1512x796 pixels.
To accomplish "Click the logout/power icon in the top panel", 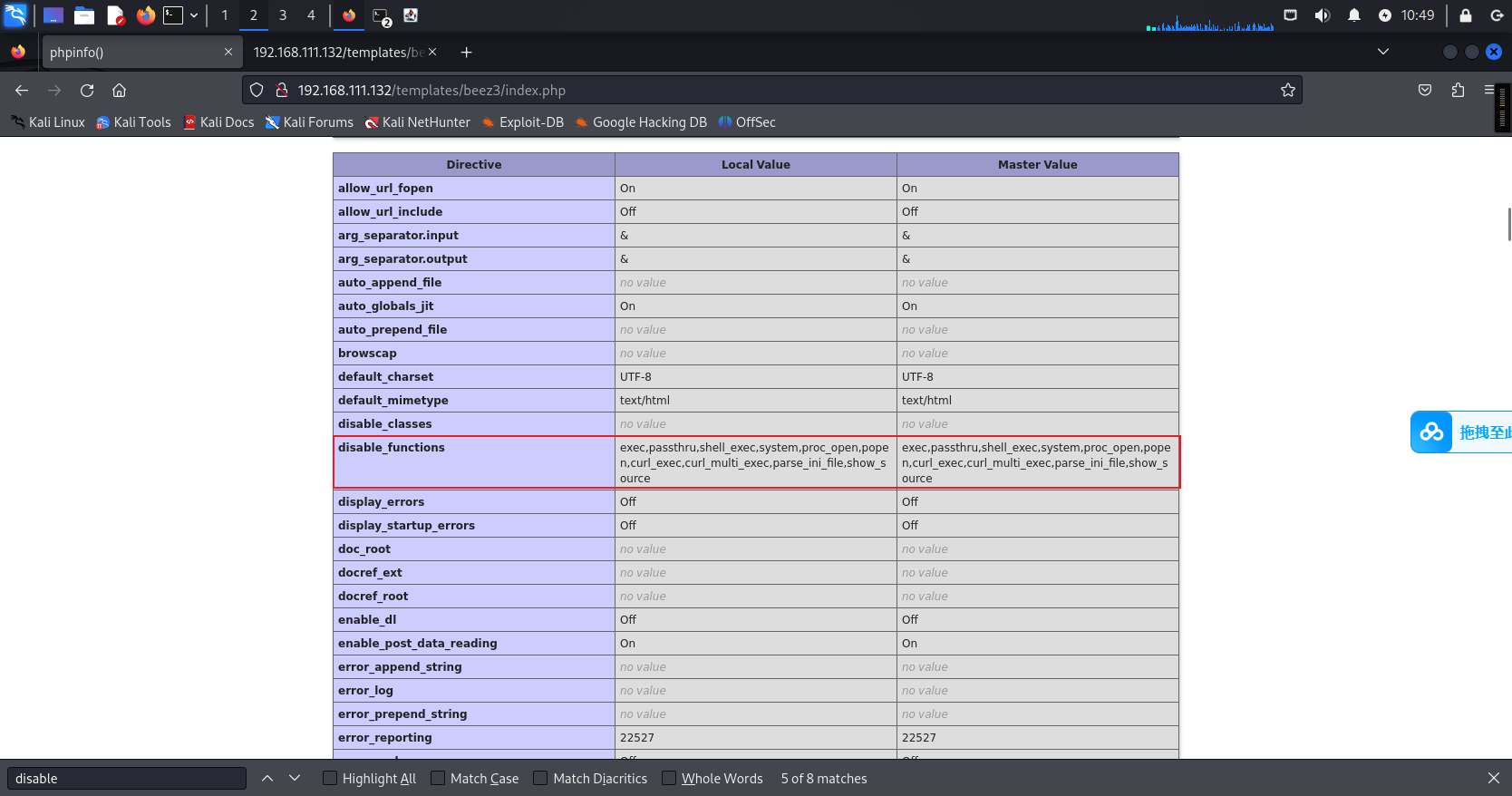I will [x=1497, y=15].
